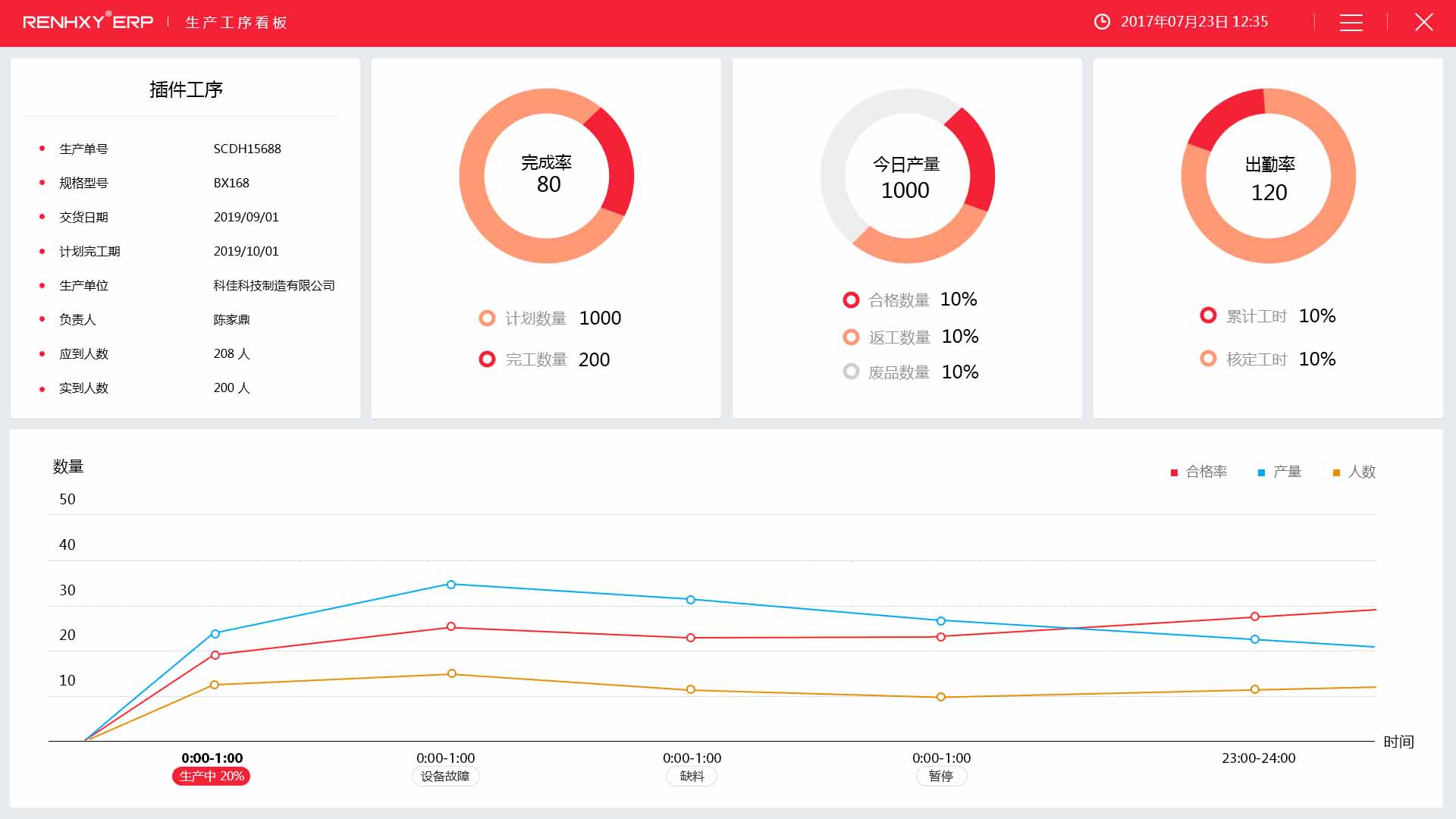Click the 核定工时 legend ring icon
Screen dimensions: 1456x819
pyautogui.click(x=1208, y=358)
